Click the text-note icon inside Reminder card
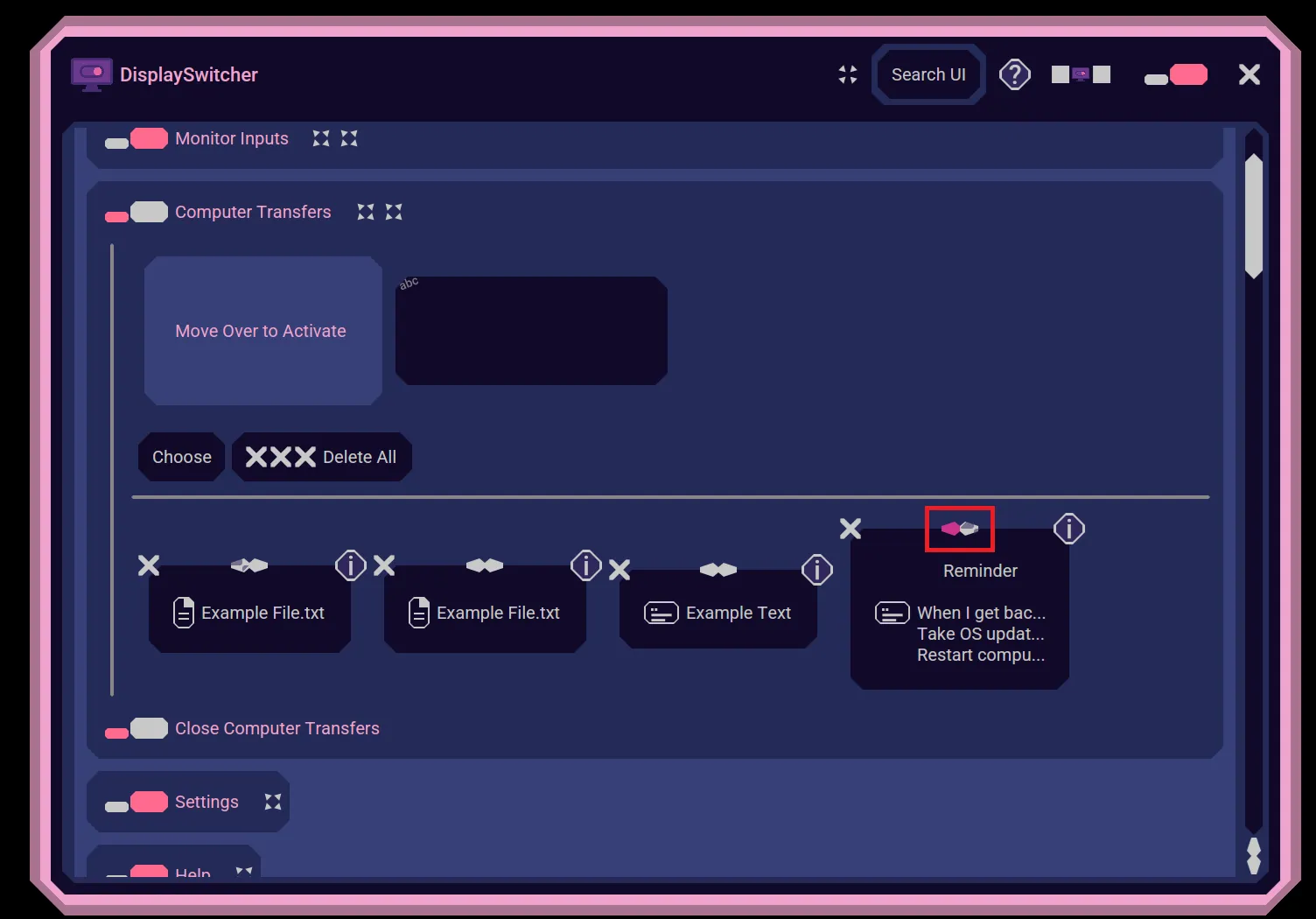Viewport: 1316px width, 919px height. (892, 613)
